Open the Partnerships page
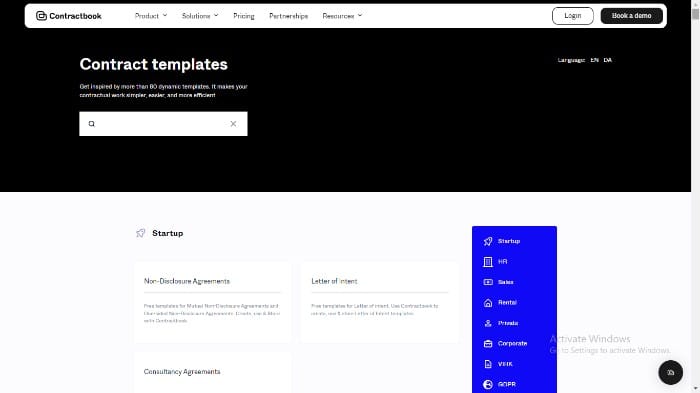This screenshot has height=393, width=700. tap(288, 16)
